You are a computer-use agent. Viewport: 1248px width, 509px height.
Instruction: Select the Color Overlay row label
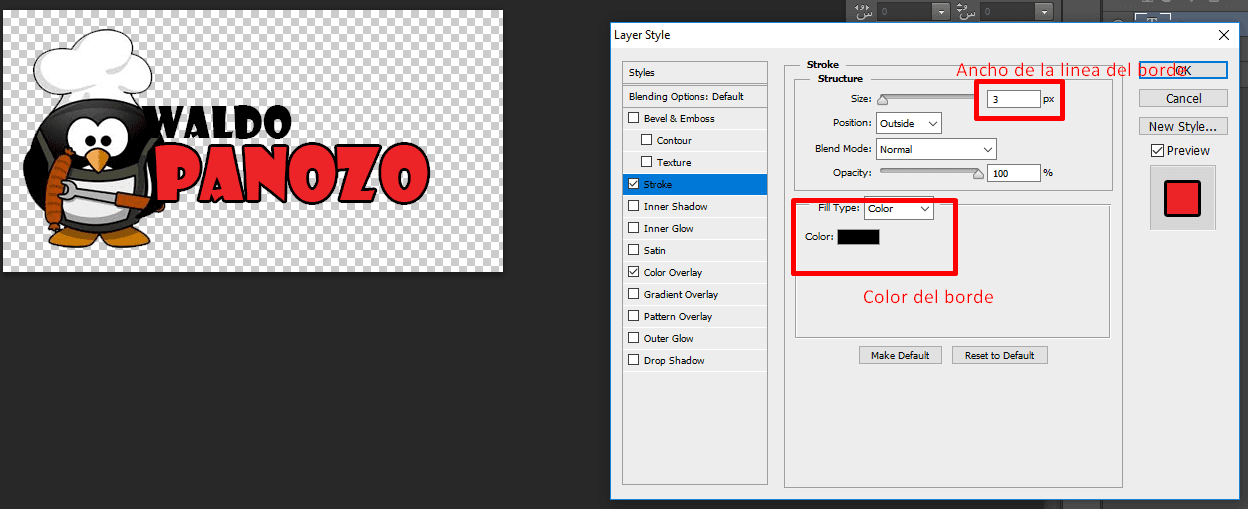click(x=673, y=272)
